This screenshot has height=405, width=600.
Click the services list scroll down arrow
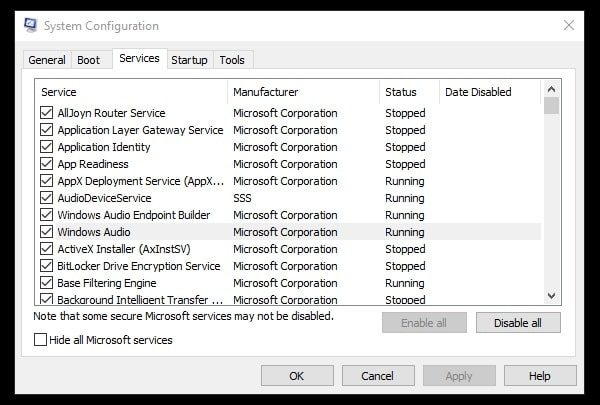(x=551, y=296)
